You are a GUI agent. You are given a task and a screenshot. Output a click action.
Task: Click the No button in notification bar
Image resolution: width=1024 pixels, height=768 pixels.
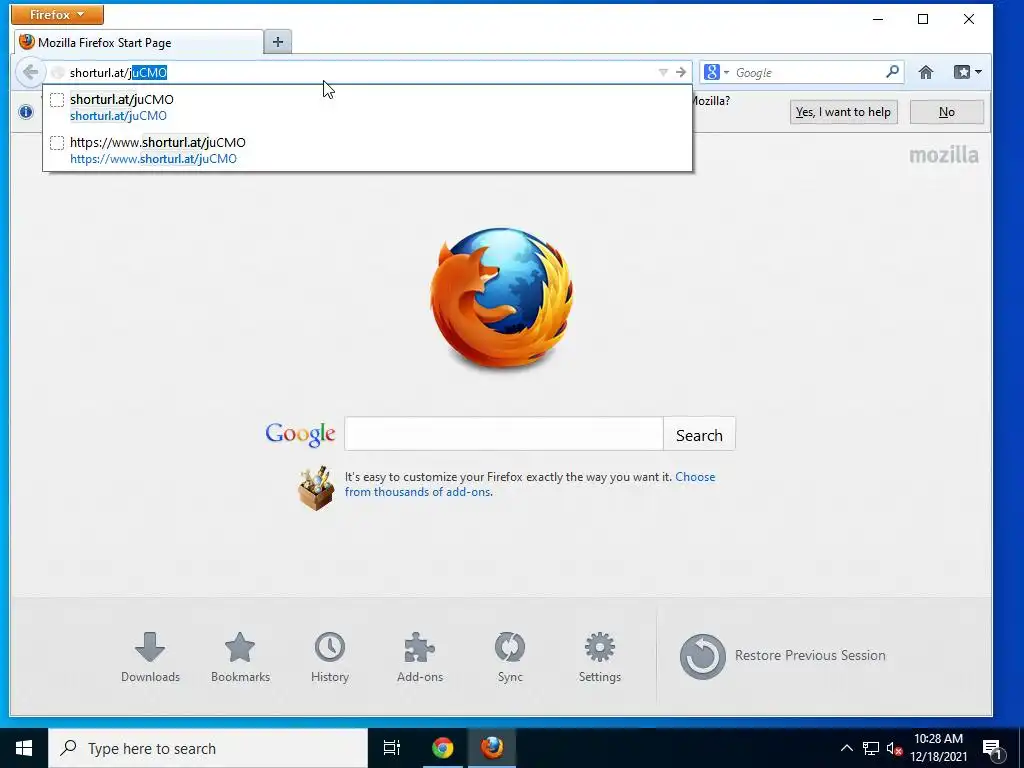pyautogui.click(x=946, y=112)
